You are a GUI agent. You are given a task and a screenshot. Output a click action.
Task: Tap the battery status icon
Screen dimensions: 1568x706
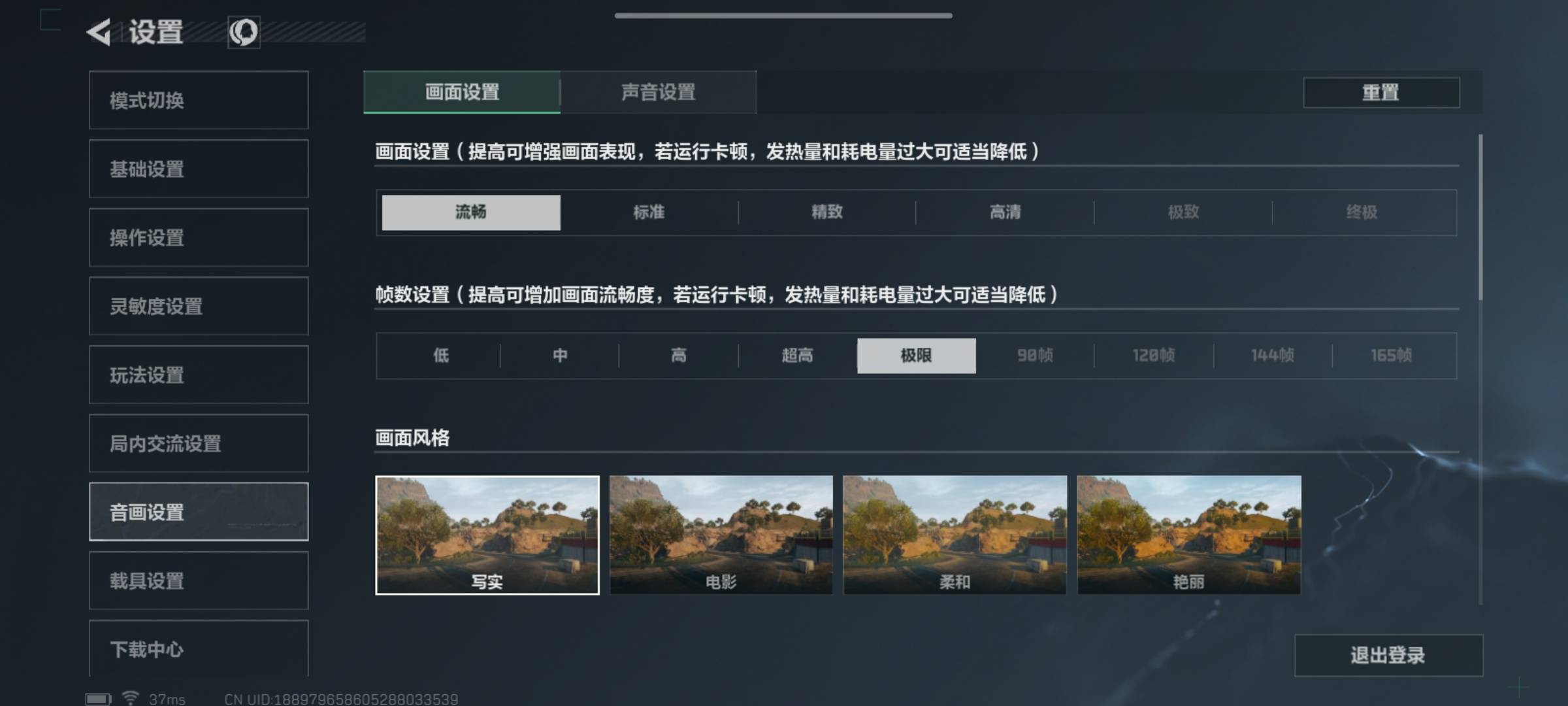click(99, 699)
